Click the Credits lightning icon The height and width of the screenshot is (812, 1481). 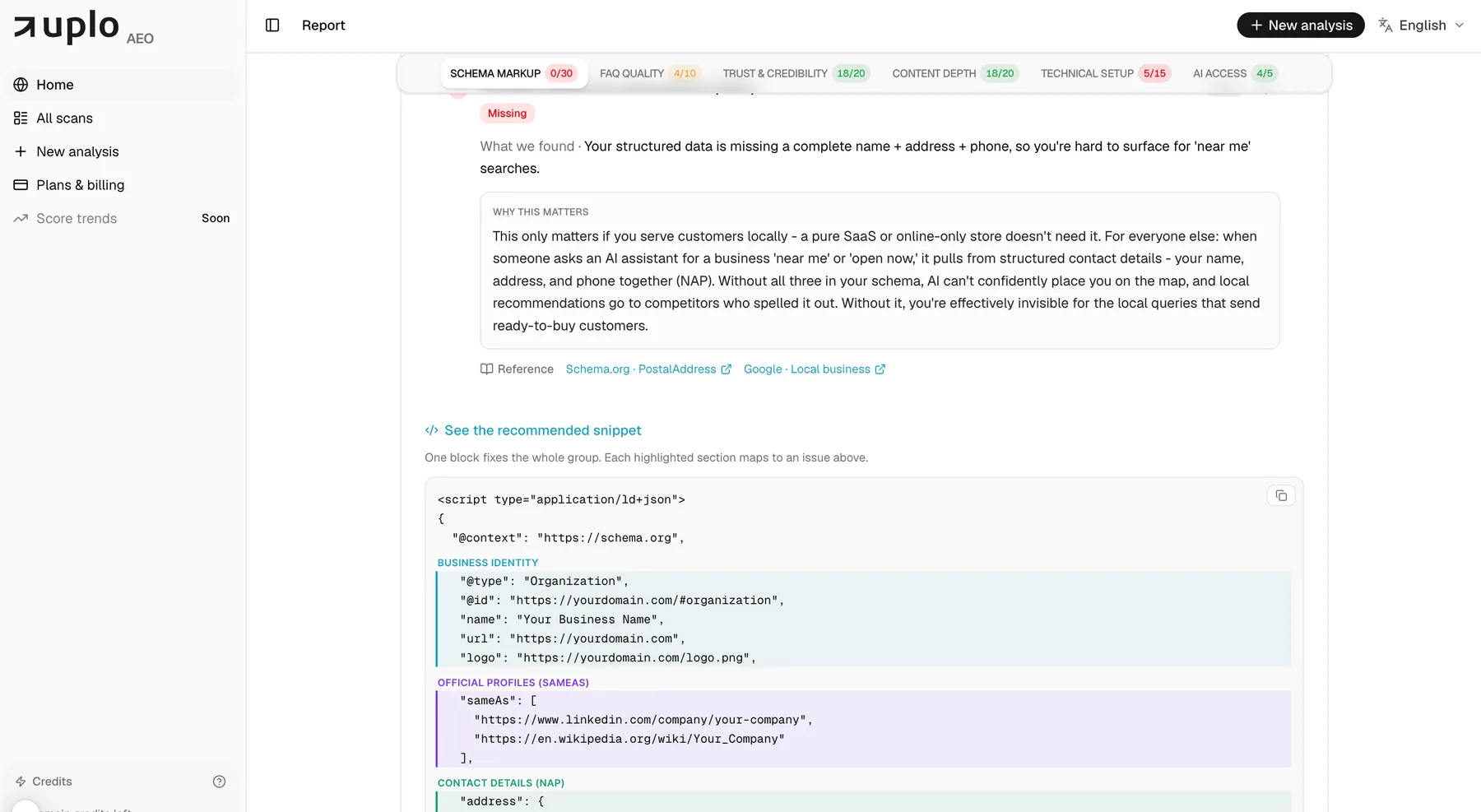(21, 782)
